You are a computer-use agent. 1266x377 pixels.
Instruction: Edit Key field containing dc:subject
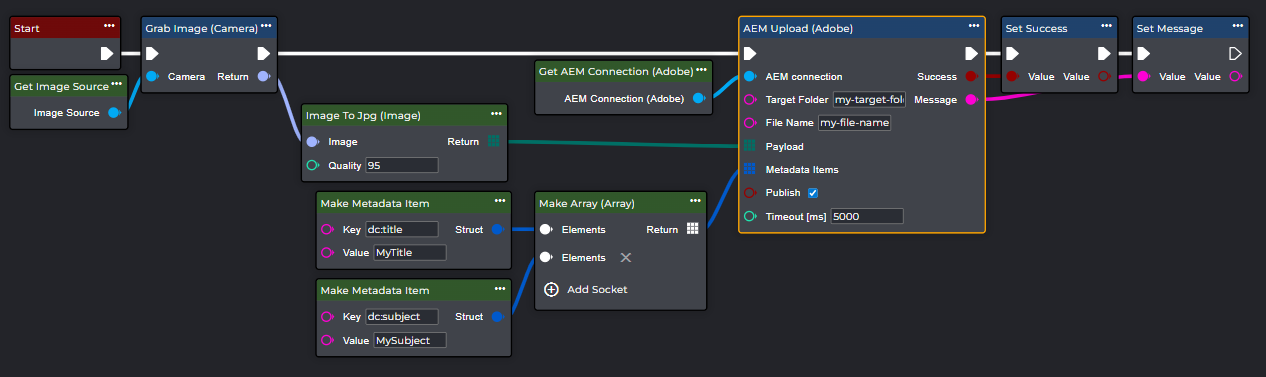(x=402, y=316)
